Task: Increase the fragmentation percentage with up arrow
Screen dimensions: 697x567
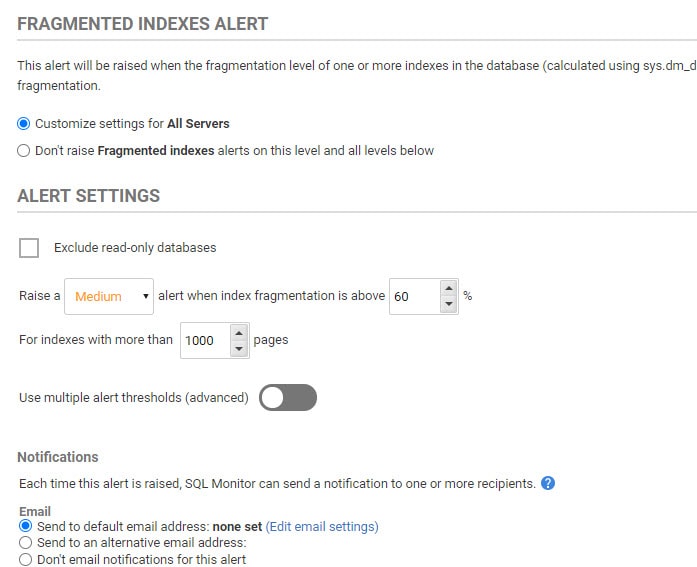Action: point(449,288)
